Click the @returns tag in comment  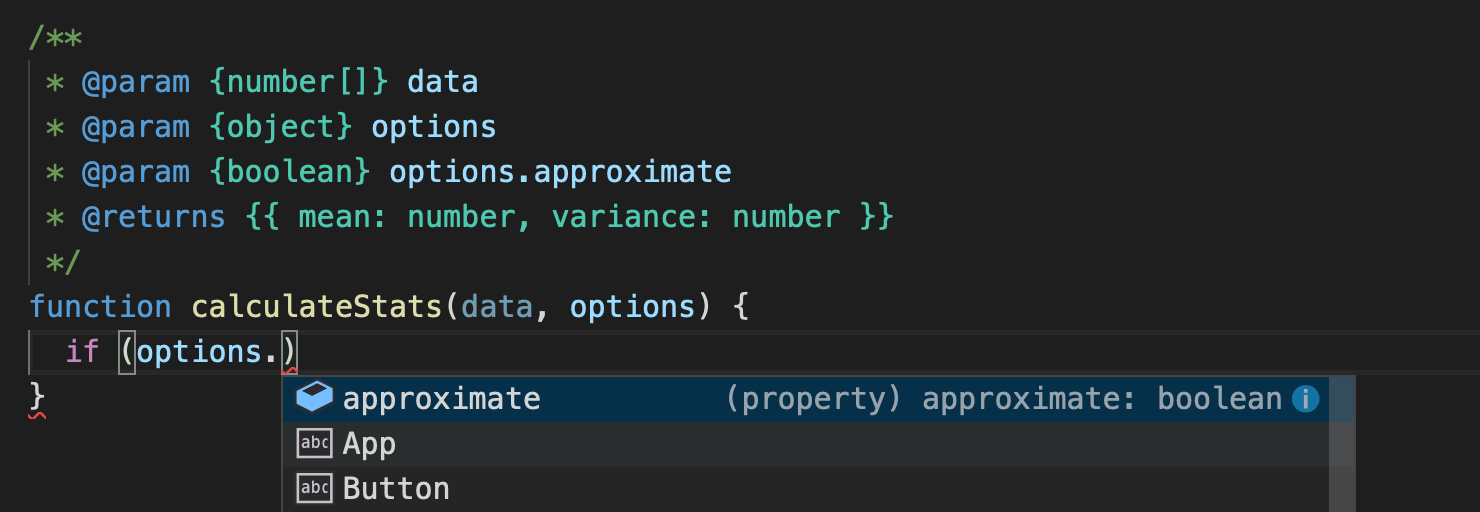pyautogui.click(x=153, y=217)
